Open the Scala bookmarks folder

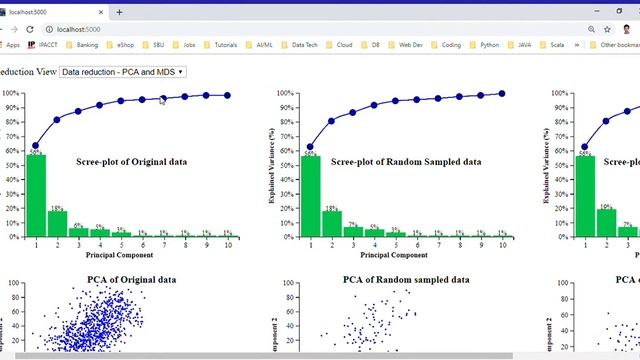coord(552,45)
